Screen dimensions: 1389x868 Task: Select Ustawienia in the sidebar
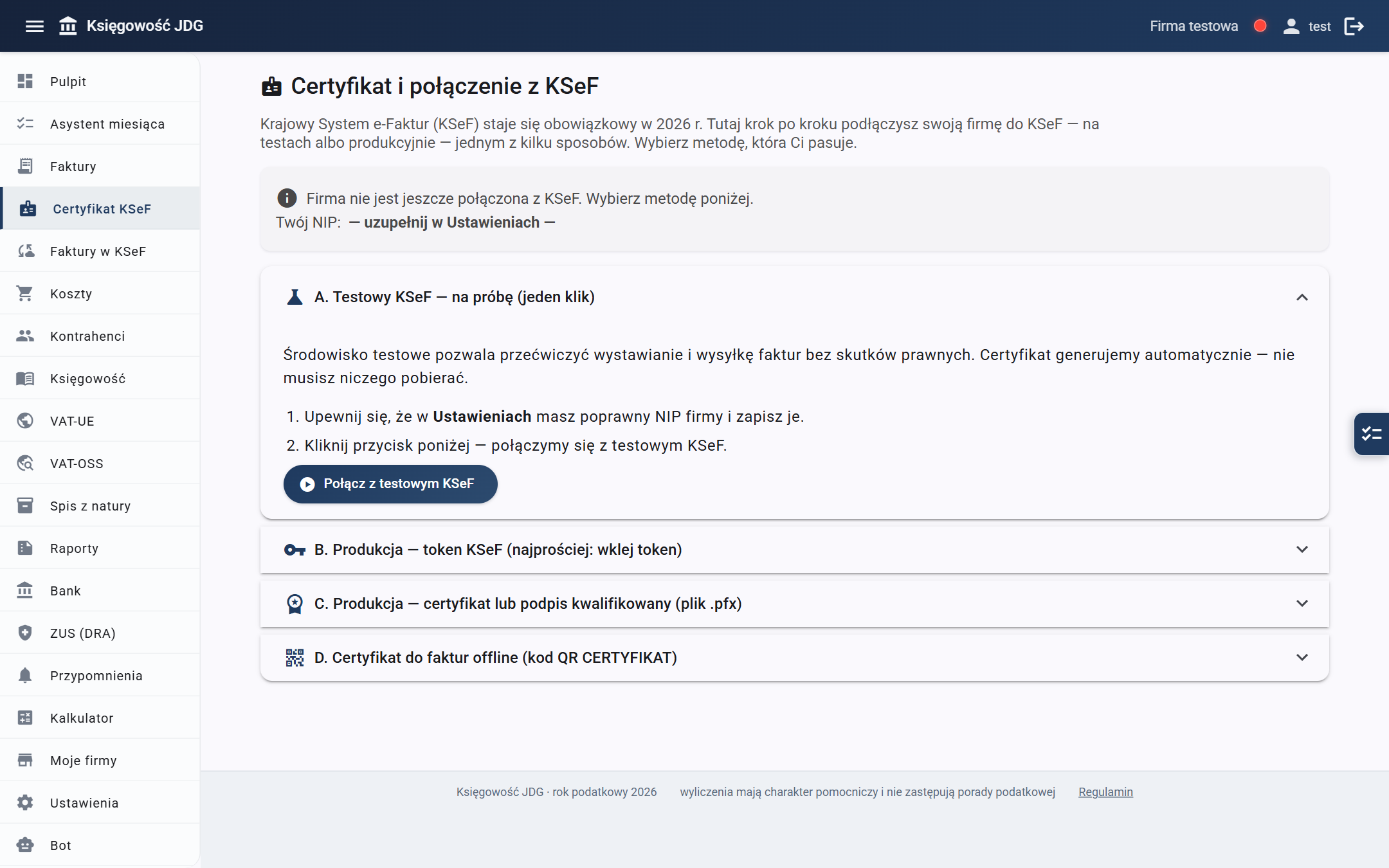pos(100,802)
